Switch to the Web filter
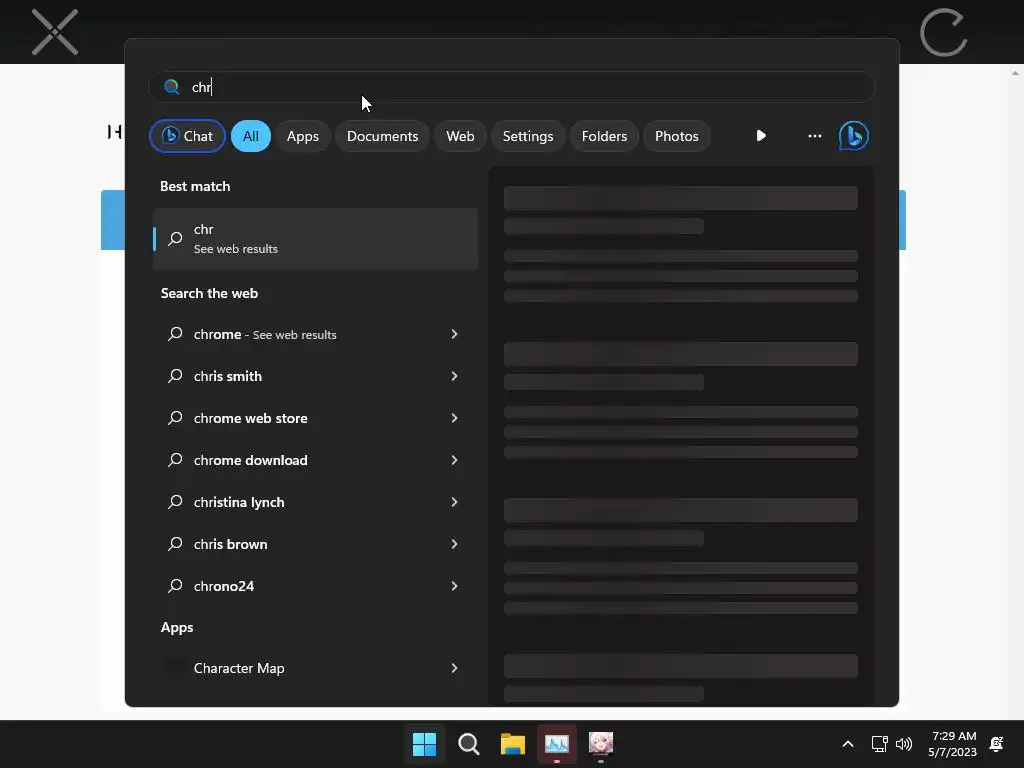The image size is (1024, 768). (x=460, y=136)
